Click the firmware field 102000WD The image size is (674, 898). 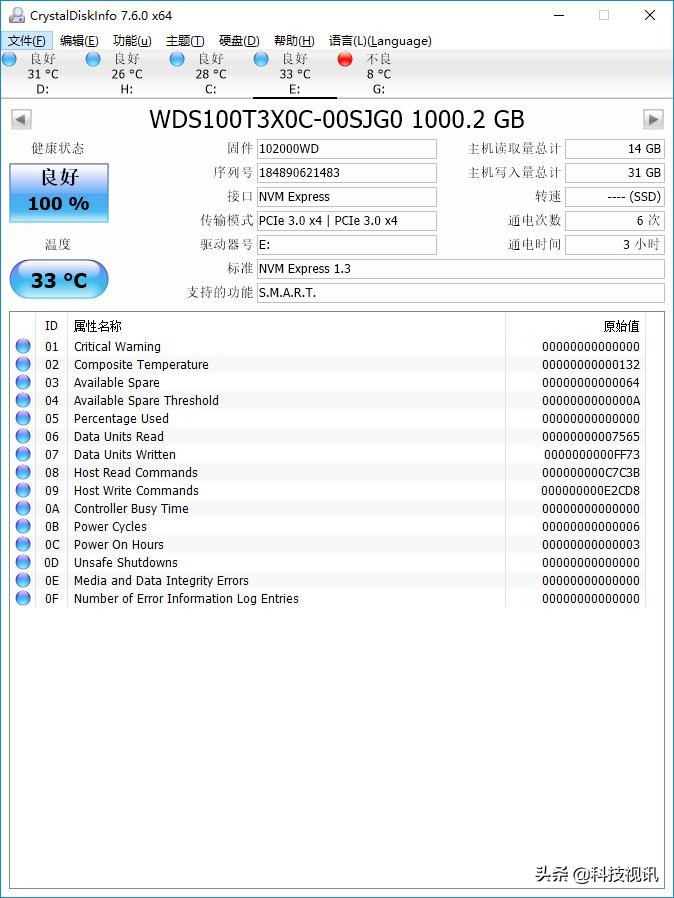coord(346,149)
